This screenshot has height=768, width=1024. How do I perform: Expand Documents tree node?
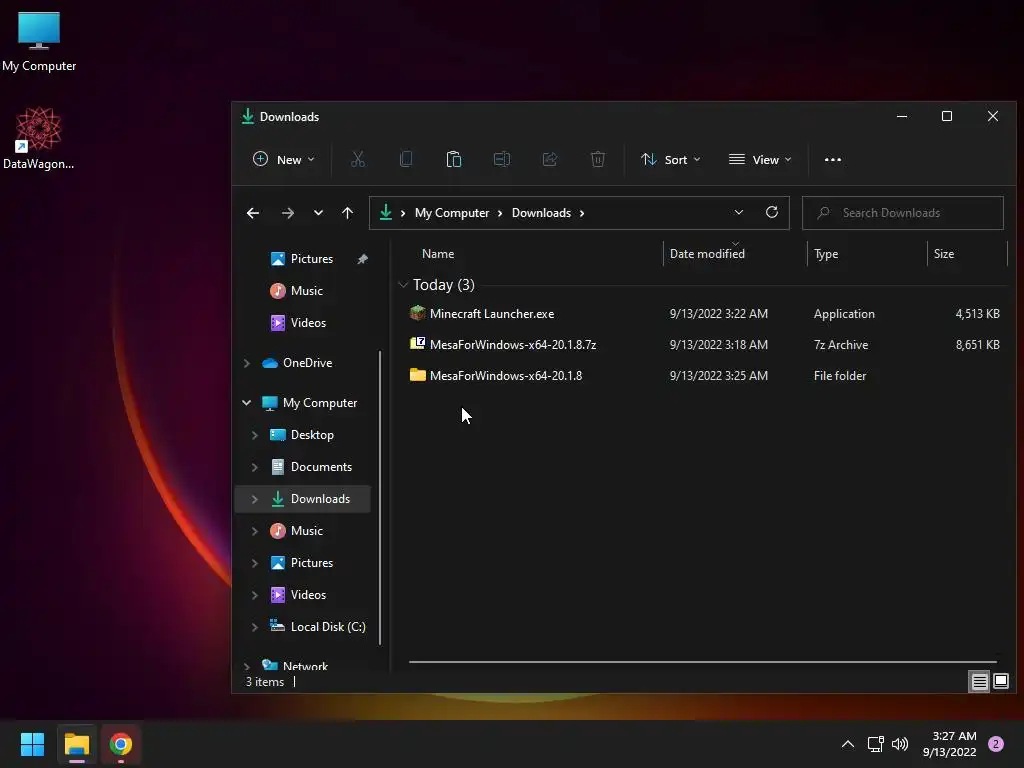tap(255, 467)
